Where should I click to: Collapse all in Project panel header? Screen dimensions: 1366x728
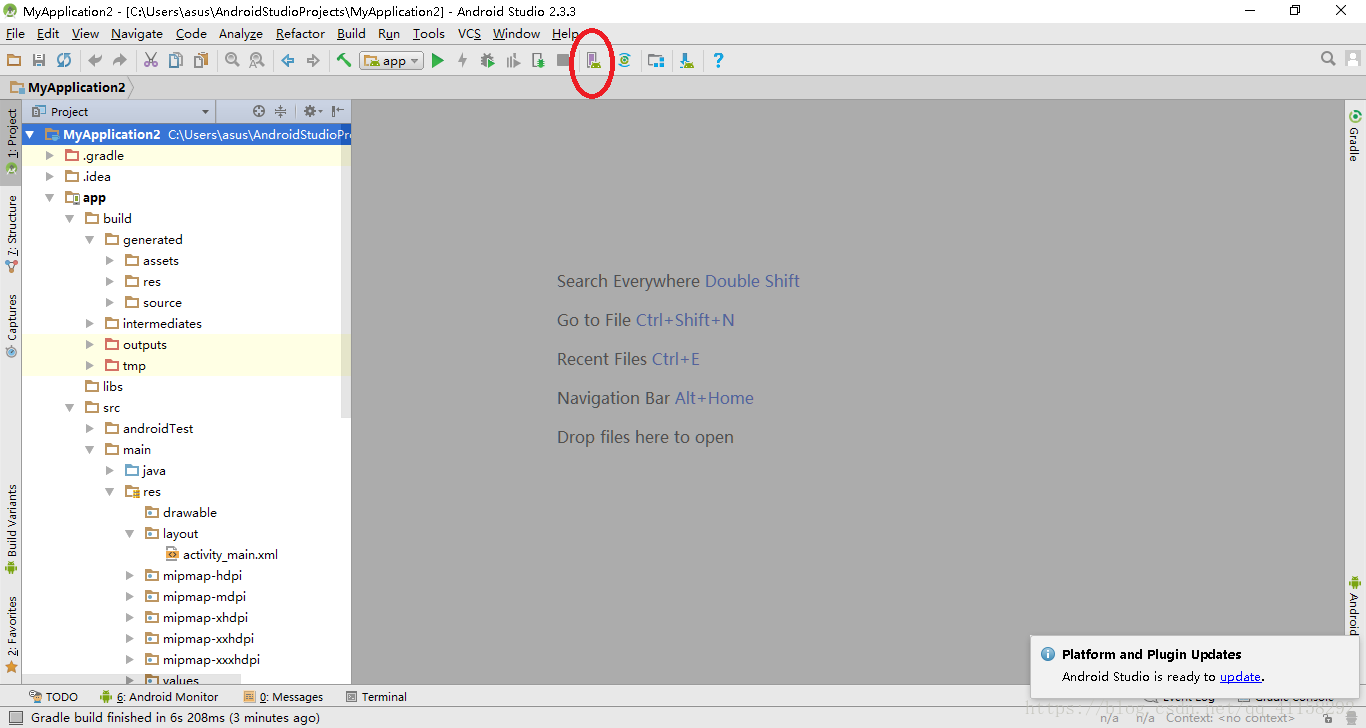tap(281, 111)
